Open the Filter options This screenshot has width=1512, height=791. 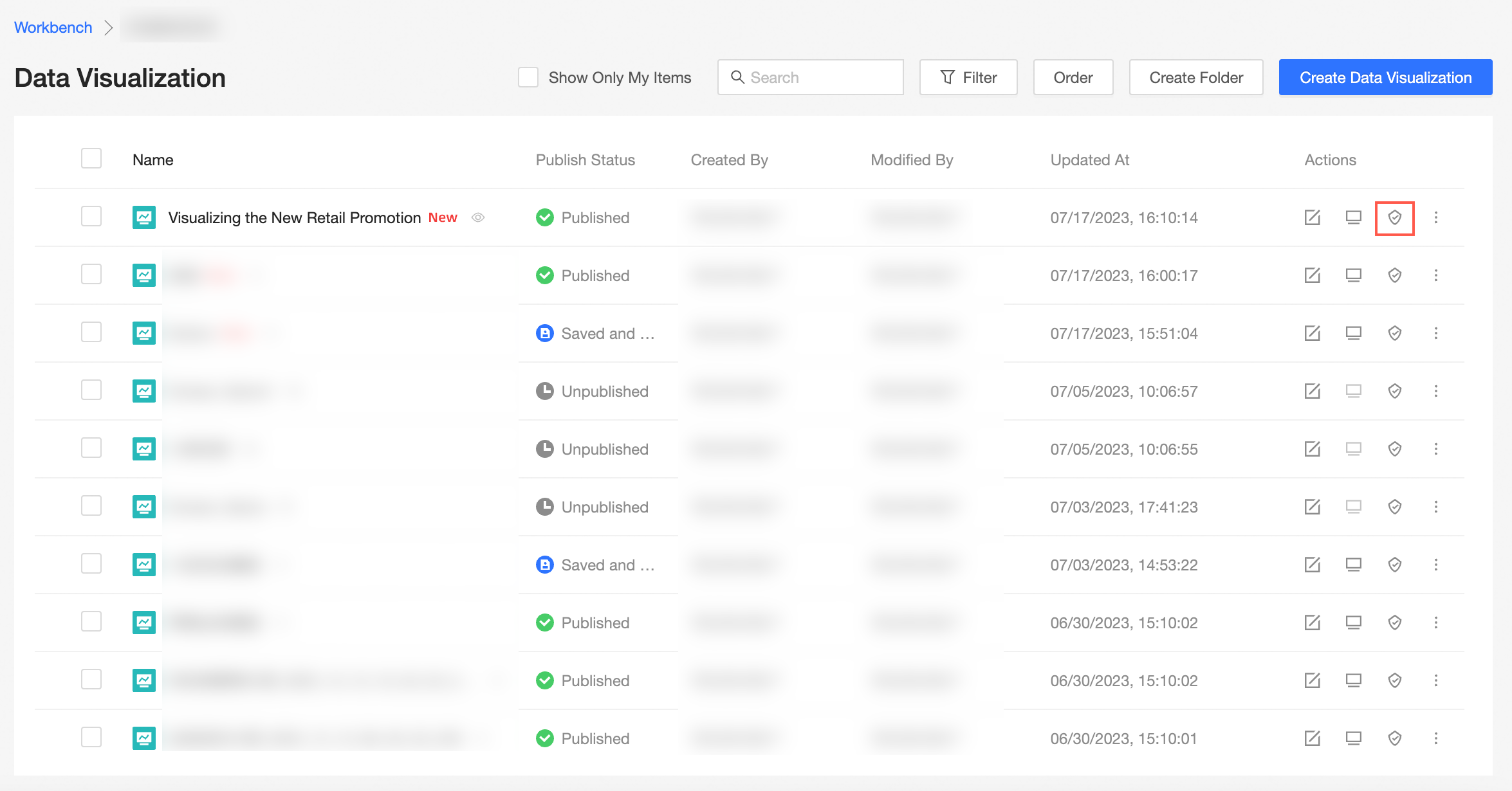tap(968, 78)
